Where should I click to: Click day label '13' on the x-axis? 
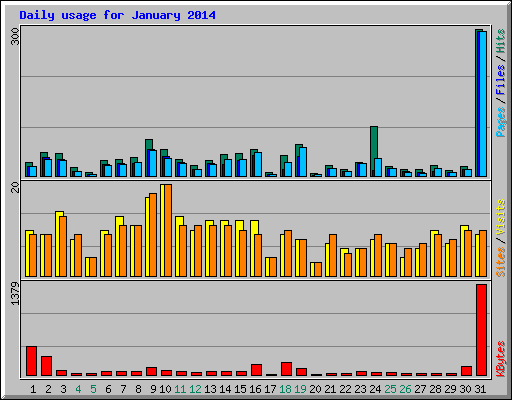[210, 389]
